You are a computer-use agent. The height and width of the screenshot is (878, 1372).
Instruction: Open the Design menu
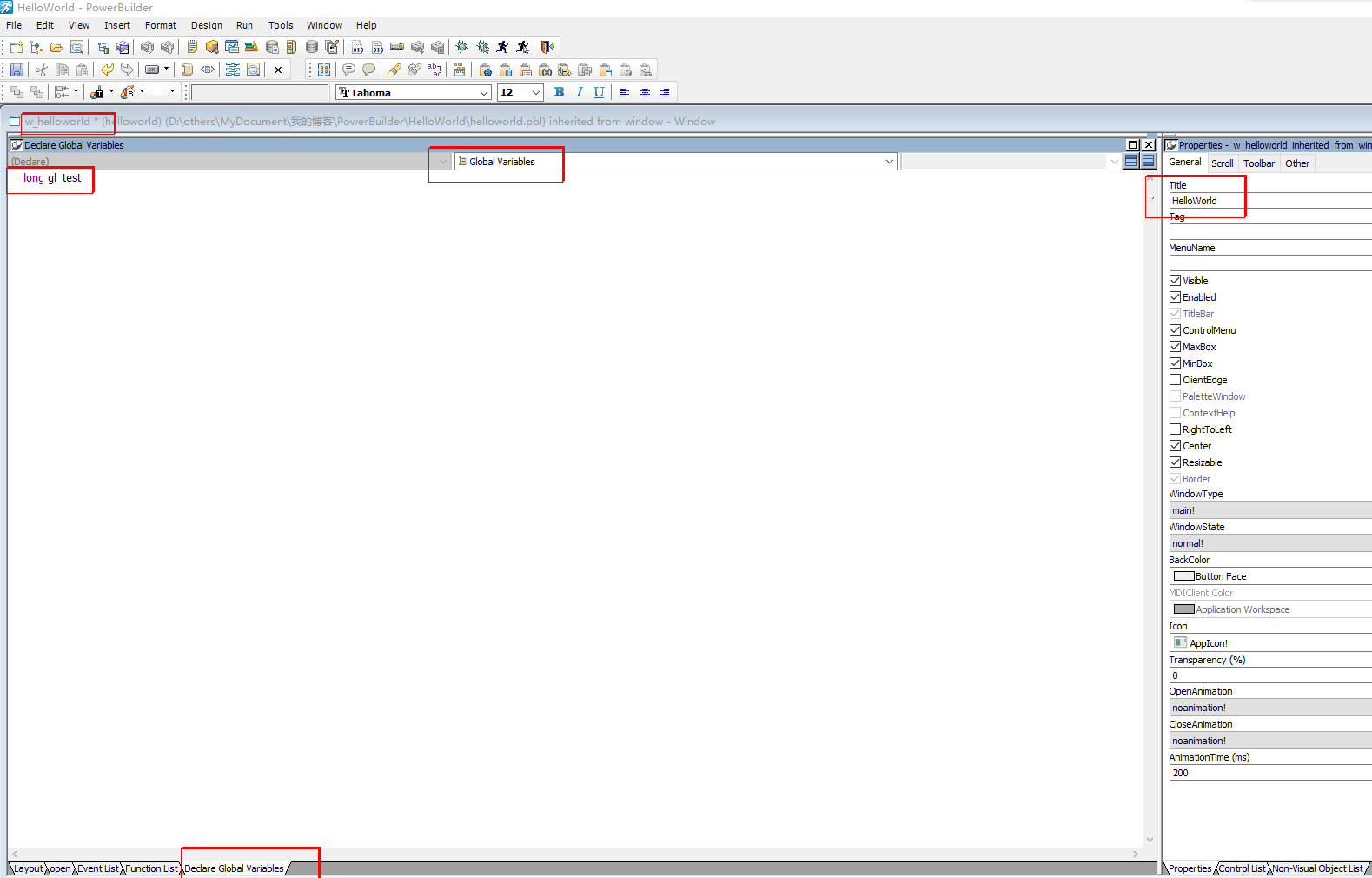207,25
